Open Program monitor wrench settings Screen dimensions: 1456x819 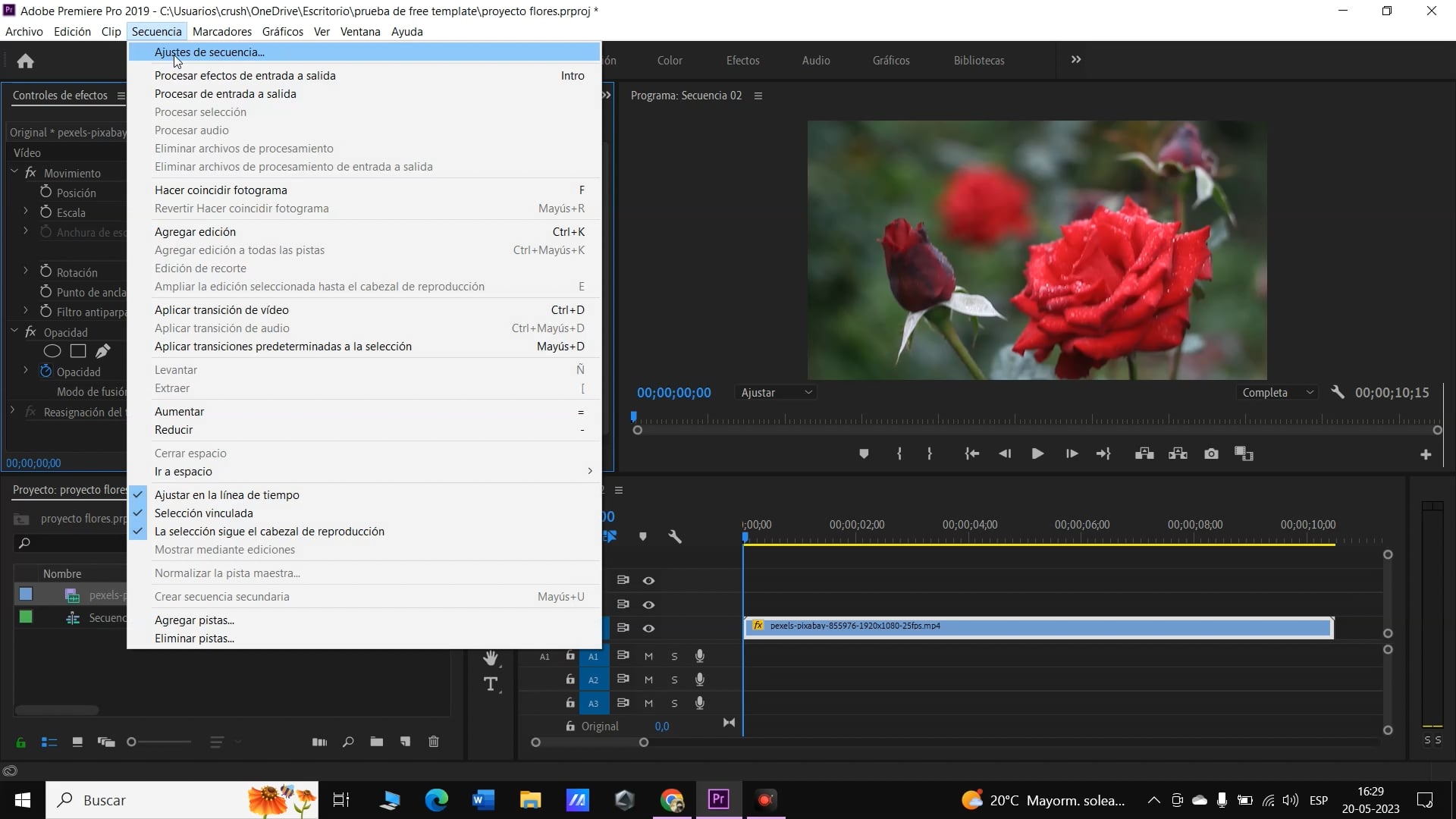[1337, 392]
